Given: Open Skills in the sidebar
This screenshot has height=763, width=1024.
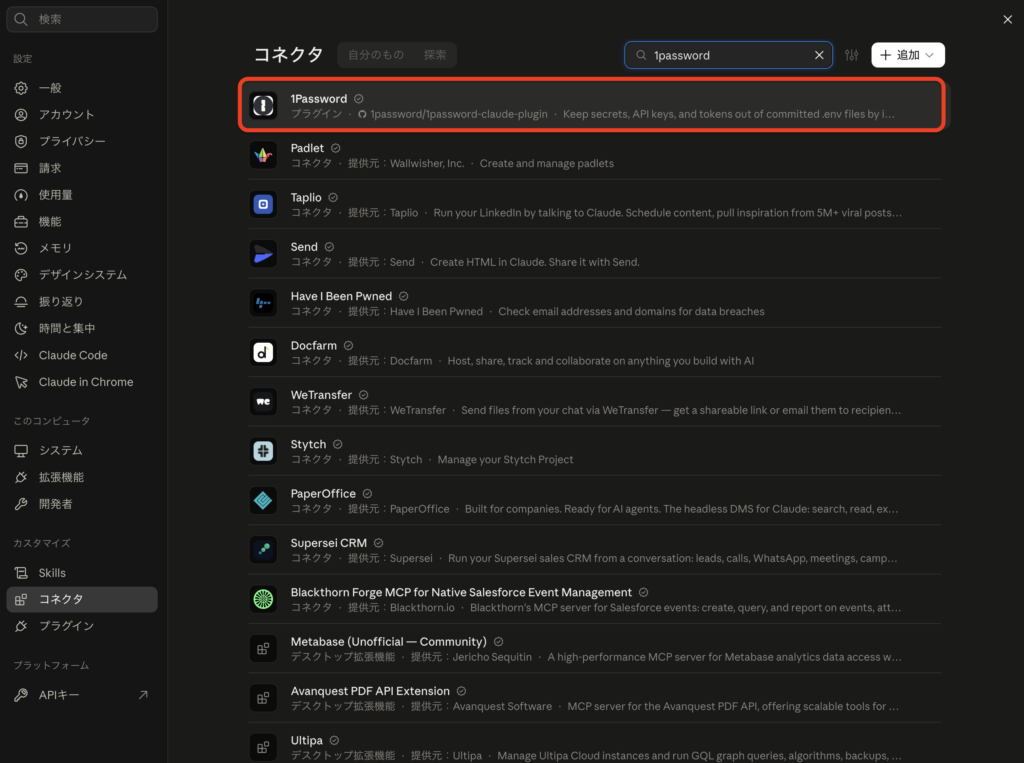Looking at the screenshot, I should point(82,573).
